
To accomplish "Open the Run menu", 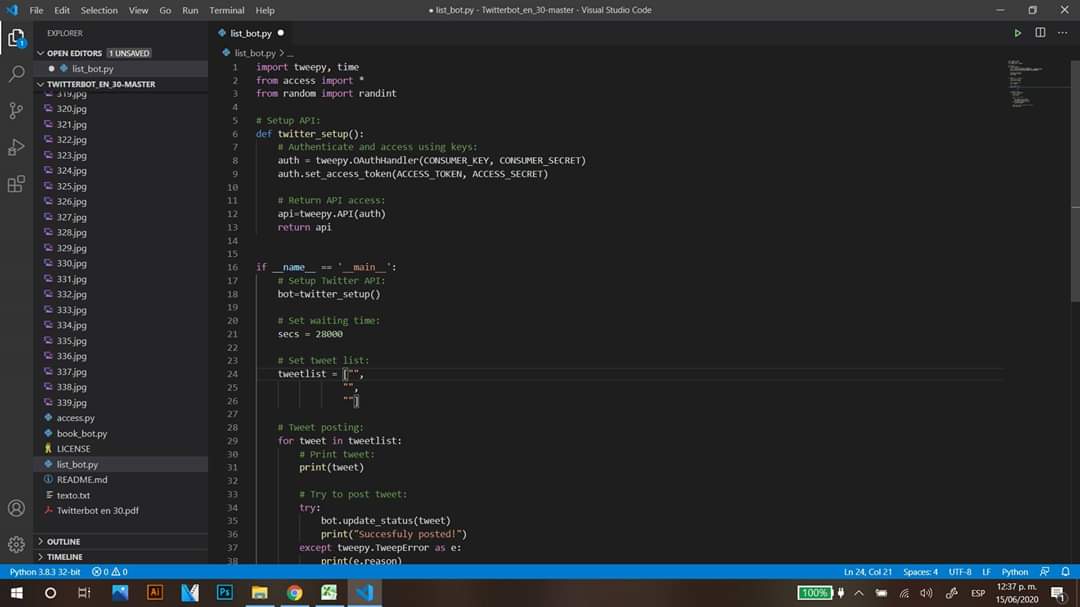I will (190, 10).
